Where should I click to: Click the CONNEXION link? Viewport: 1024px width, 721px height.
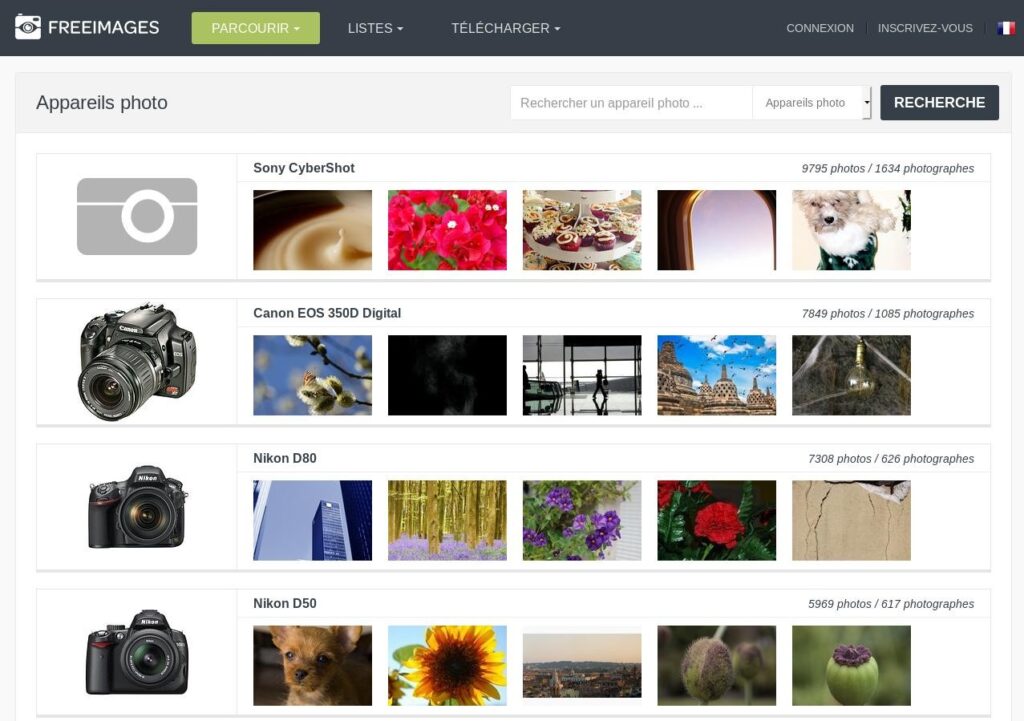[x=820, y=28]
